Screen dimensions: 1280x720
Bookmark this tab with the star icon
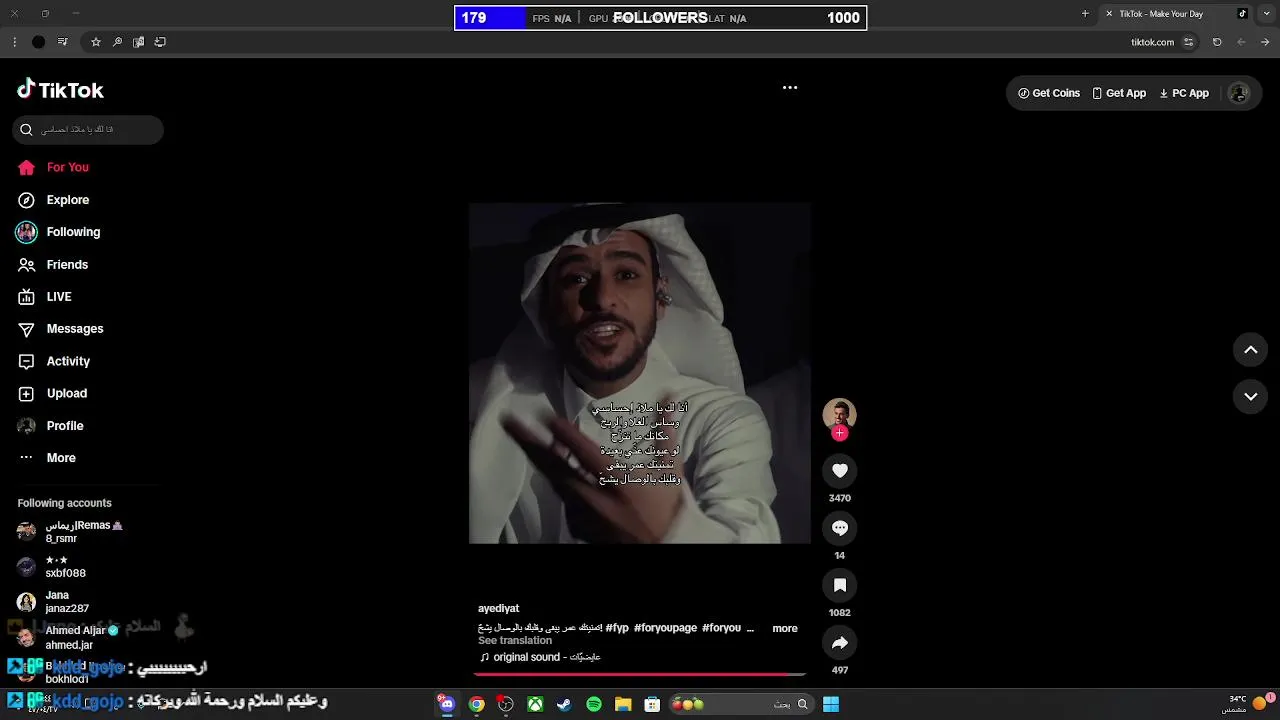(x=96, y=42)
